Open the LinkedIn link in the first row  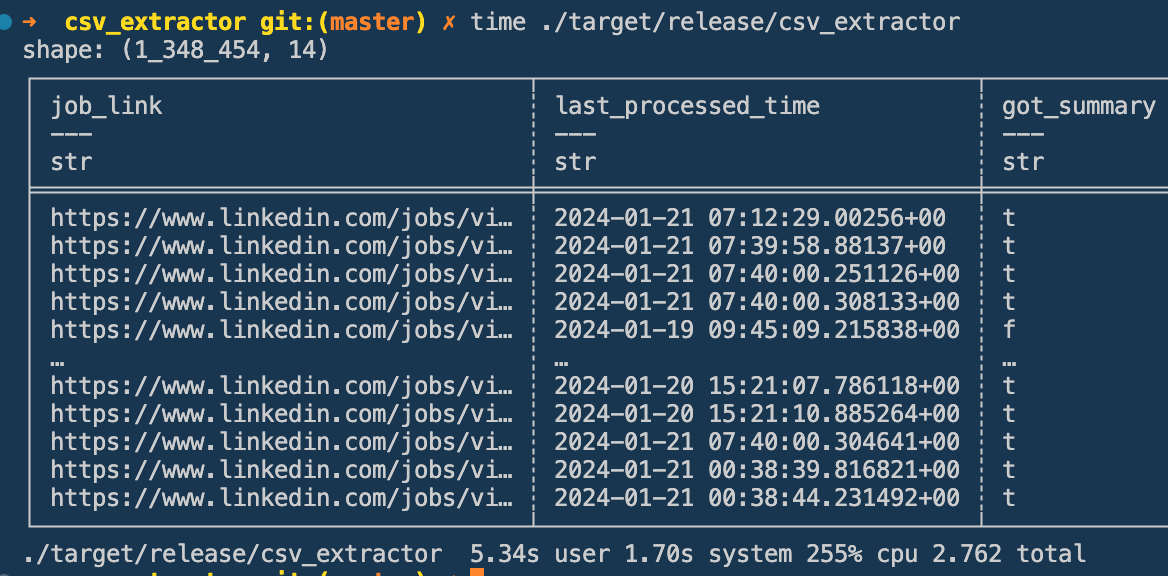(x=282, y=217)
